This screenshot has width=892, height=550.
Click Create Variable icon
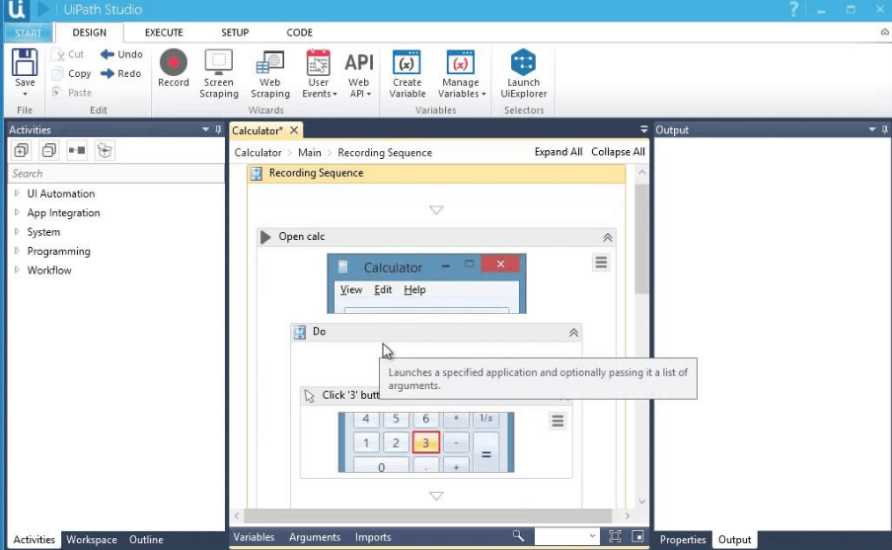[x=407, y=63]
